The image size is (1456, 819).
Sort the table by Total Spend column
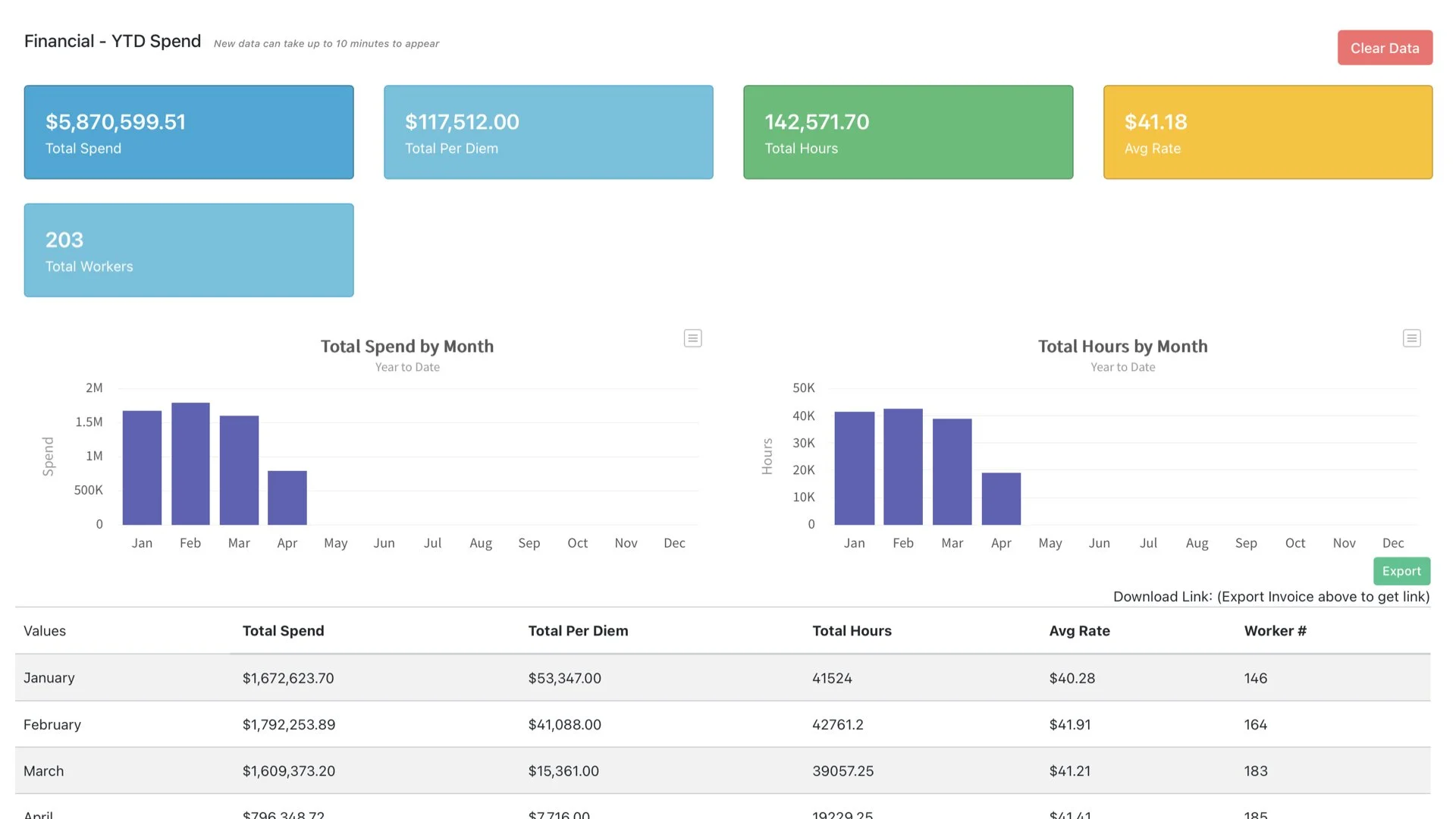283,630
